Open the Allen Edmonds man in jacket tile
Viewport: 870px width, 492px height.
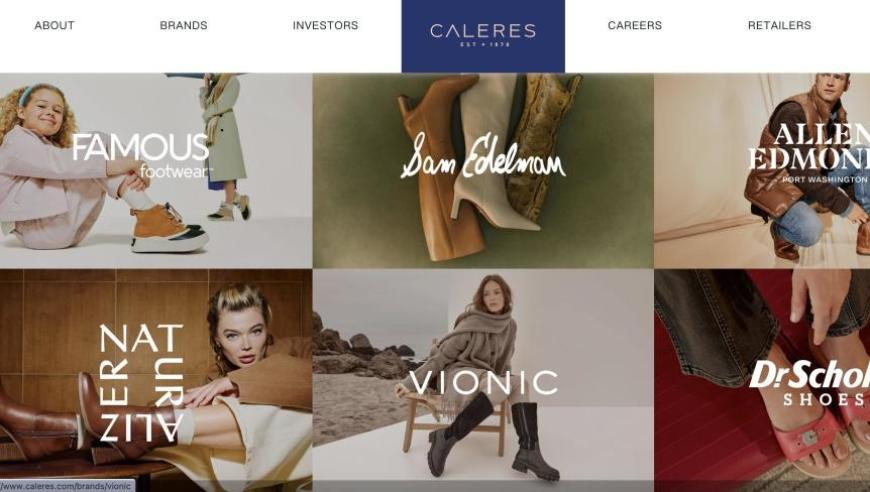tap(762, 171)
